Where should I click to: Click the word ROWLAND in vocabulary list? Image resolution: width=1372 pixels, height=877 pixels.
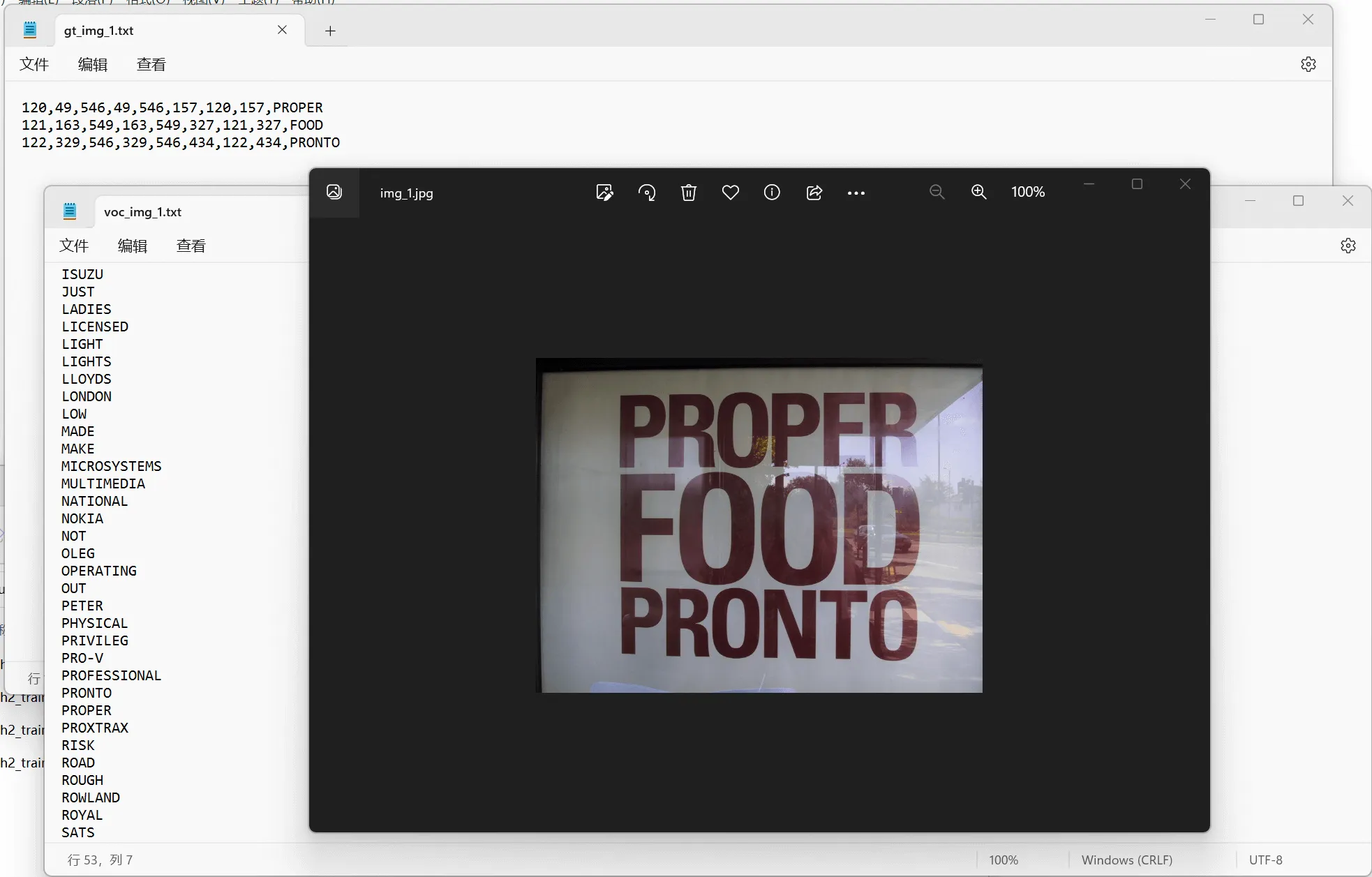click(91, 797)
